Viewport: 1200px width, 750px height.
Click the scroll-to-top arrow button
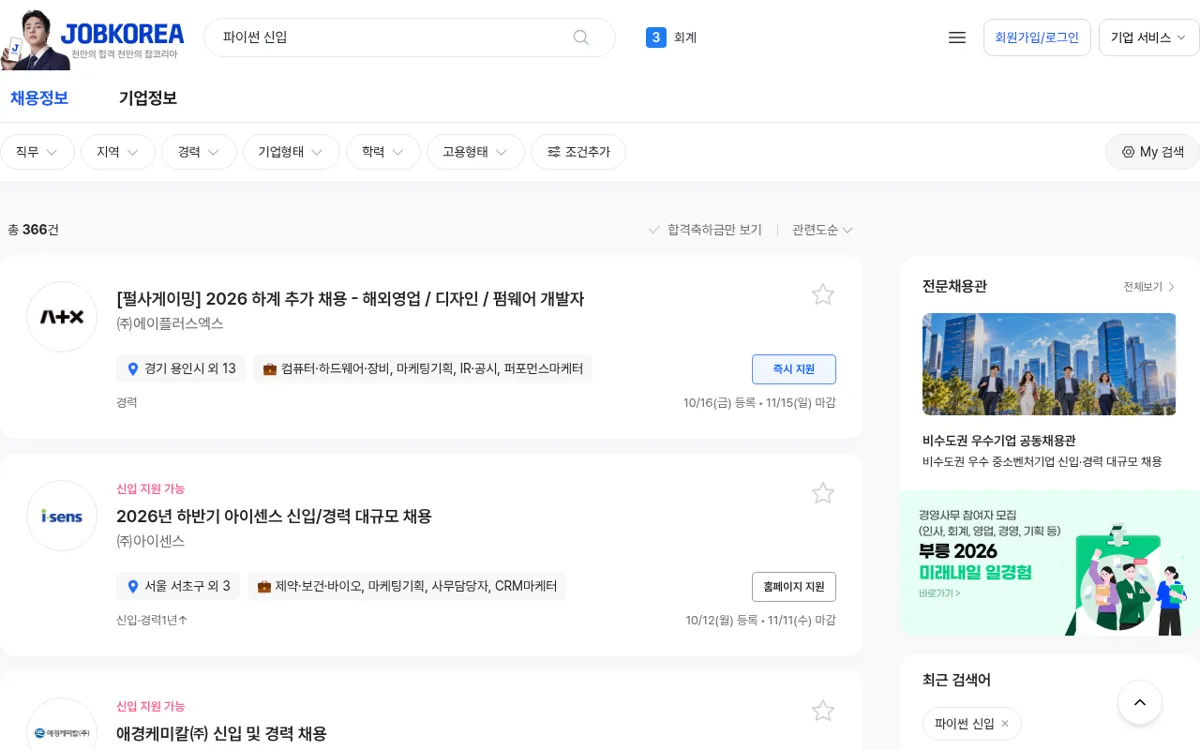1140,703
